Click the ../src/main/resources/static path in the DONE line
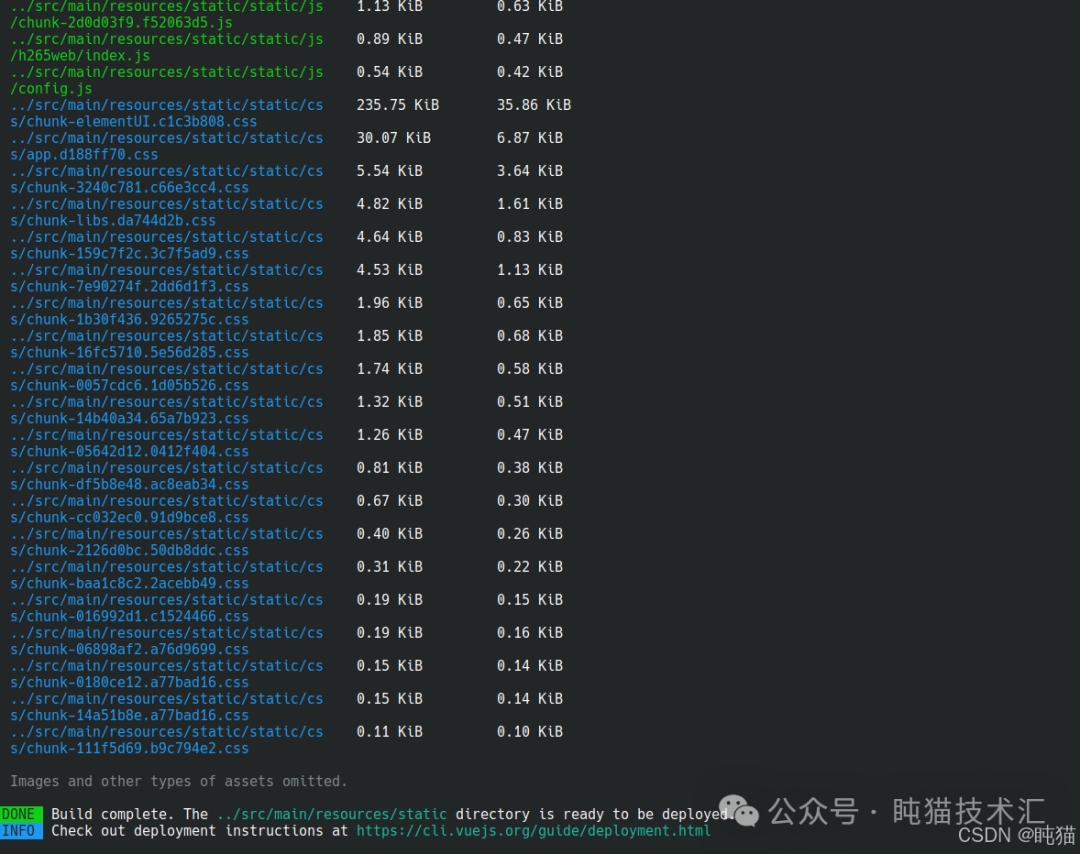This screenshot has width=1080, height=854. coord(331,814)
